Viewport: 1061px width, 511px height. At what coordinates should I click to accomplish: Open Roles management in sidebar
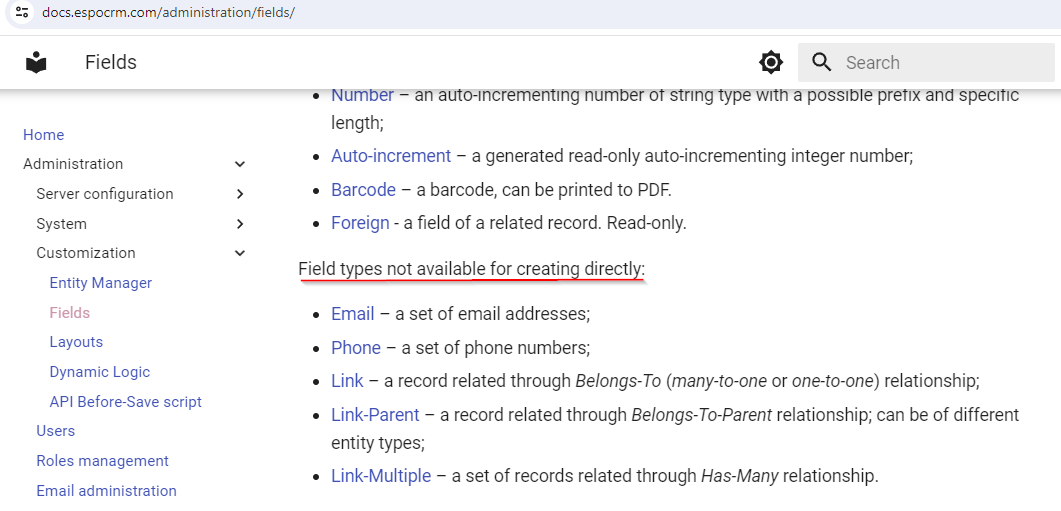coord(102,461)
